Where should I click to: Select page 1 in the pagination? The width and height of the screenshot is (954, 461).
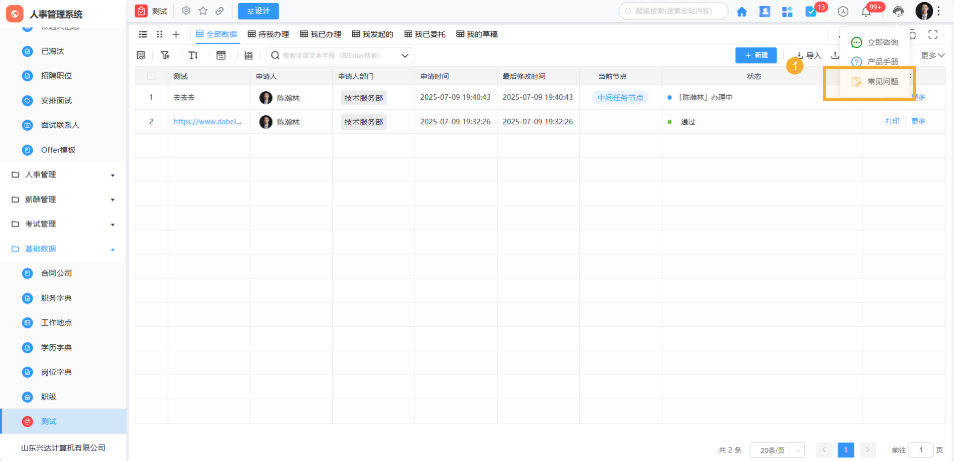click(846, 450)
